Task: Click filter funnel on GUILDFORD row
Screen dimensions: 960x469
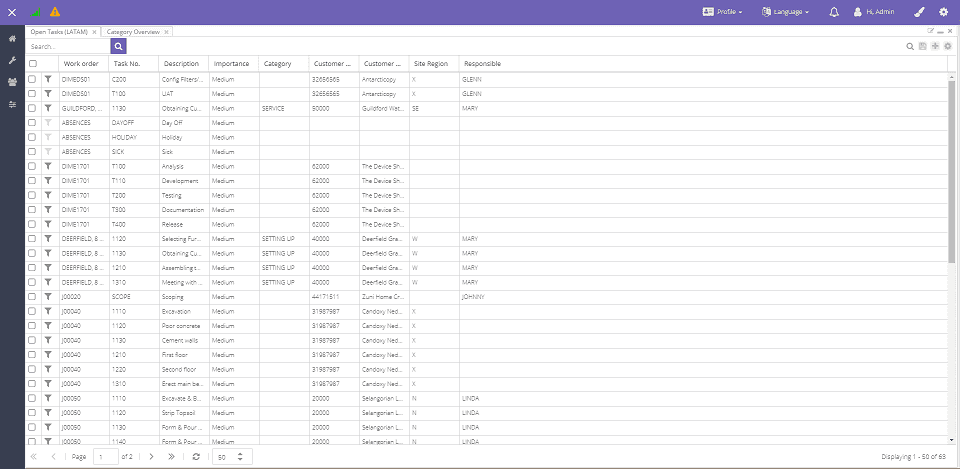Action: [x=48, y=108]
